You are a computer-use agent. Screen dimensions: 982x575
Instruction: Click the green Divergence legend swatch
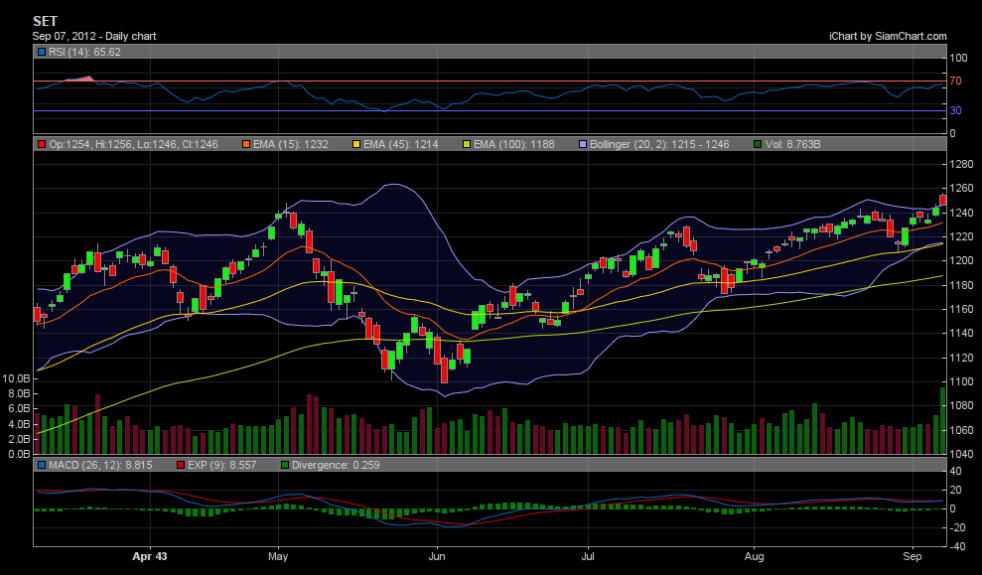[x=285, y=465]
